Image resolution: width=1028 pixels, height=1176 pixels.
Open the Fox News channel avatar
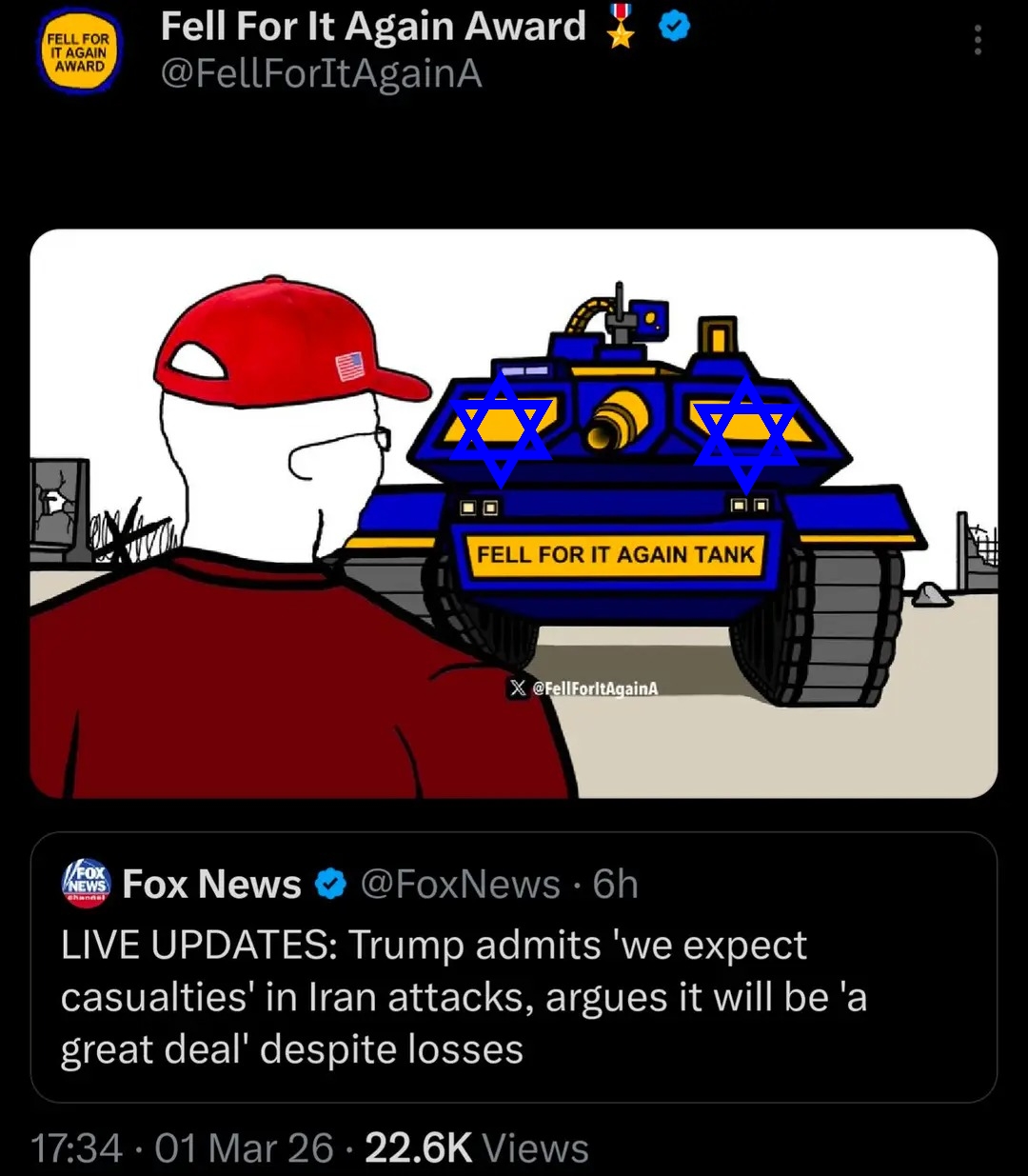[87, 884]
